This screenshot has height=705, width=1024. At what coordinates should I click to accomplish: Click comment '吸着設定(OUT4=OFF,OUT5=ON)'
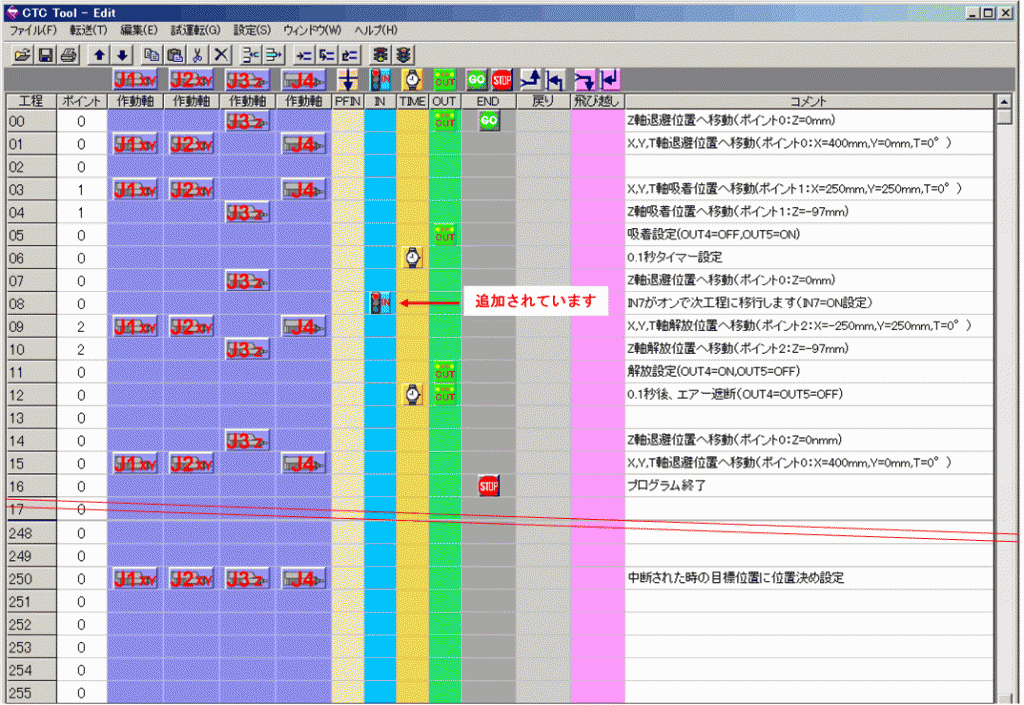pos(713,234)
